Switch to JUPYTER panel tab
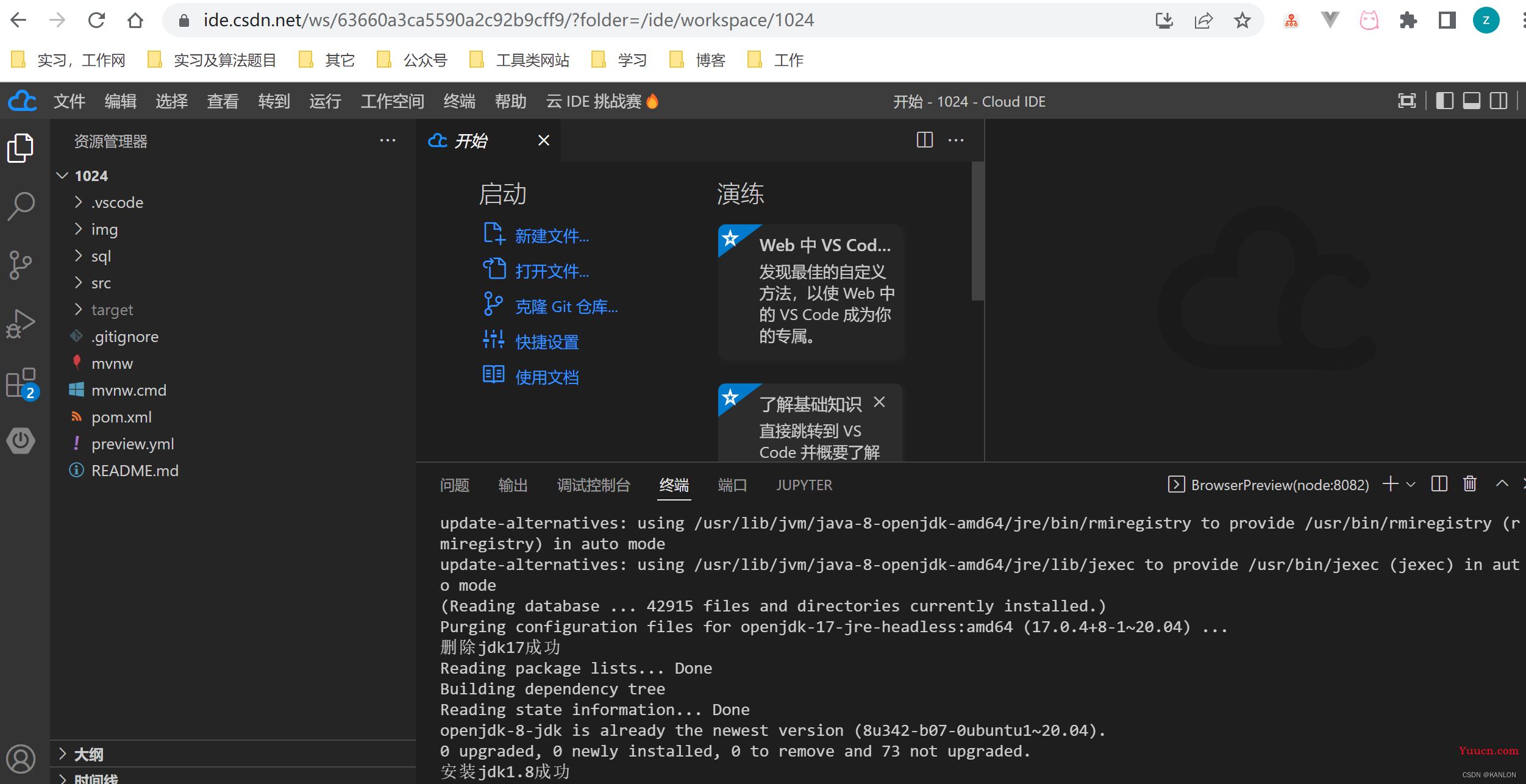Image resolution: width=1526 pixels, height=784 pixels. 804,485
